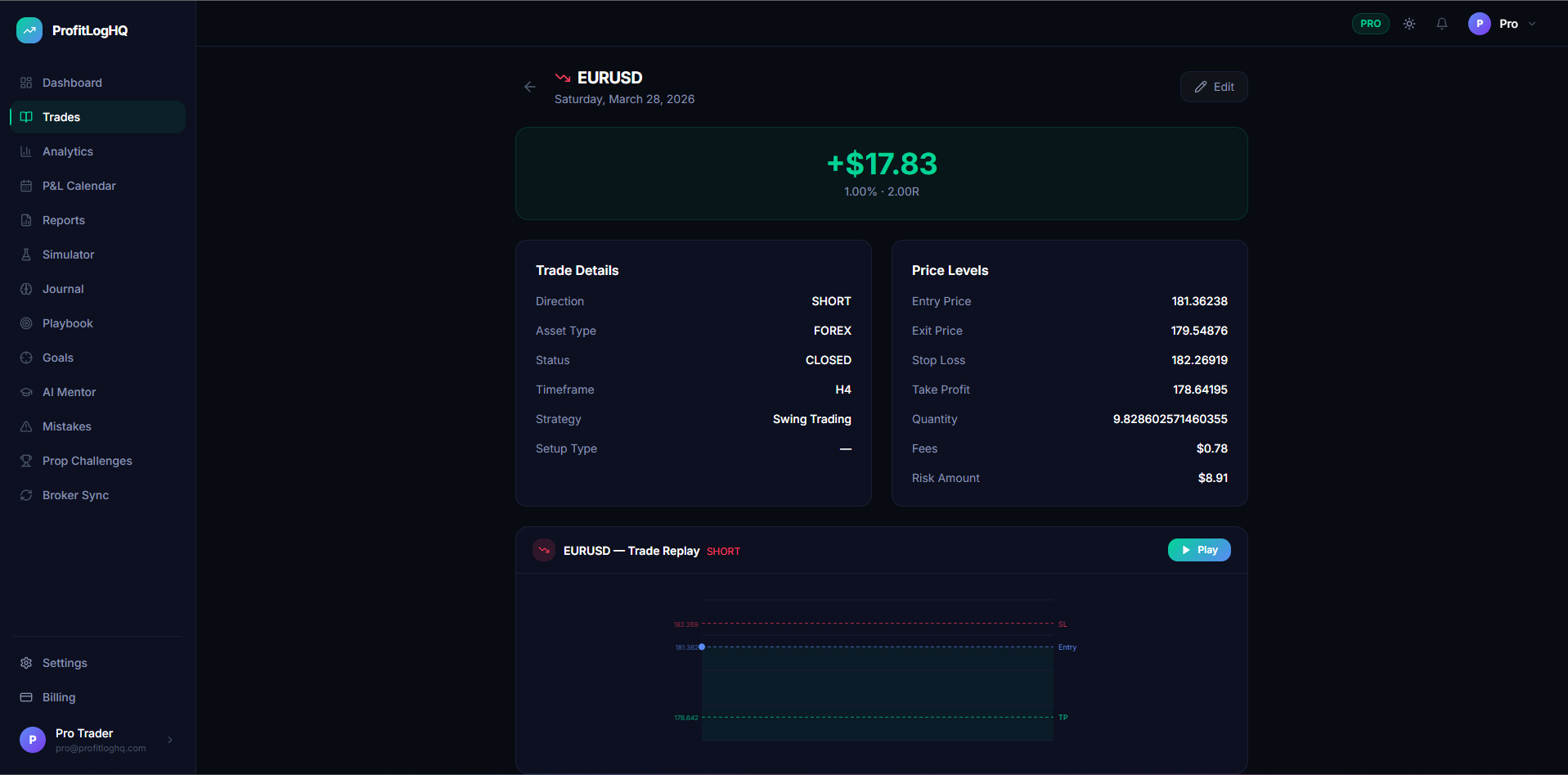Open Billing settings
Image resolution: width=1568 pixels, height=775 pixels.
(x=57, y=697)
